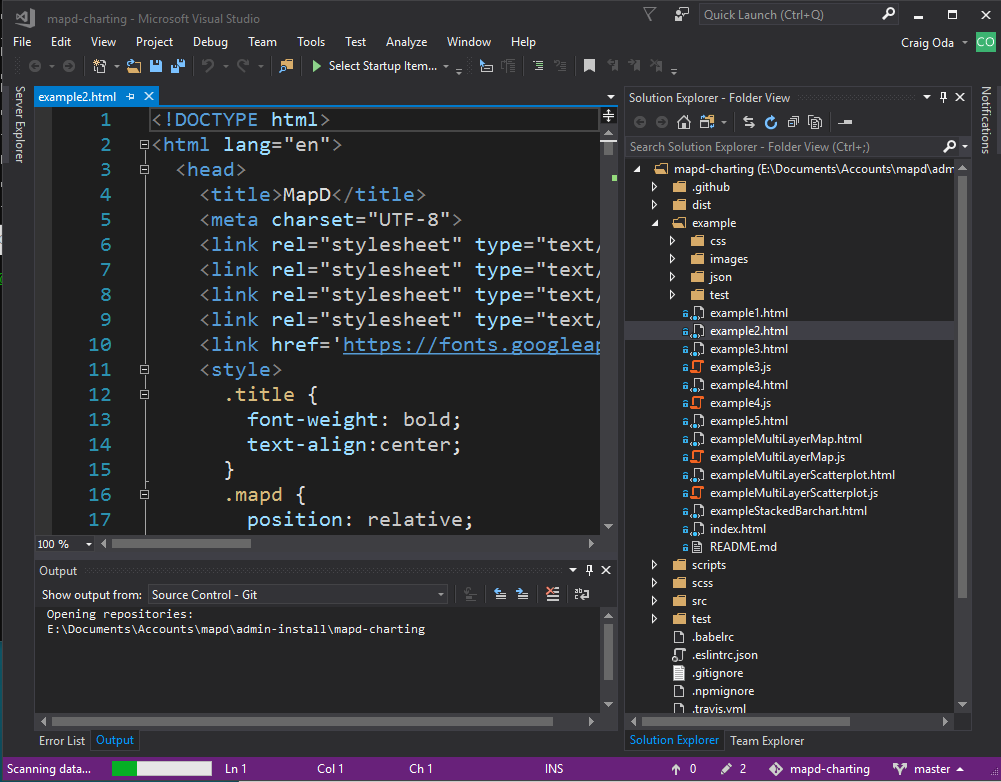Click the New Project toolbar icon
This screenshot has width=1001, height=782.
(100, 66)
